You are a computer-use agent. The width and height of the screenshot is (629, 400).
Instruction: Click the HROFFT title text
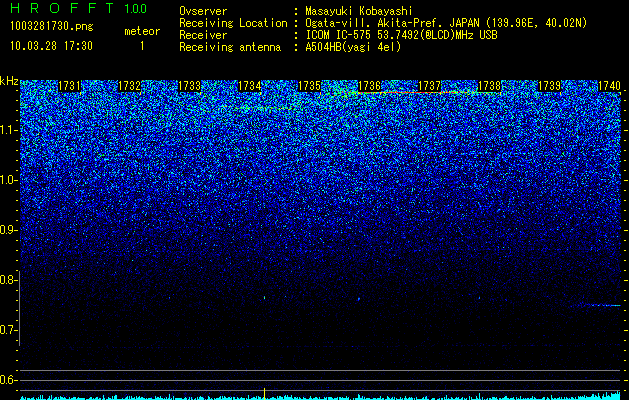62,8
